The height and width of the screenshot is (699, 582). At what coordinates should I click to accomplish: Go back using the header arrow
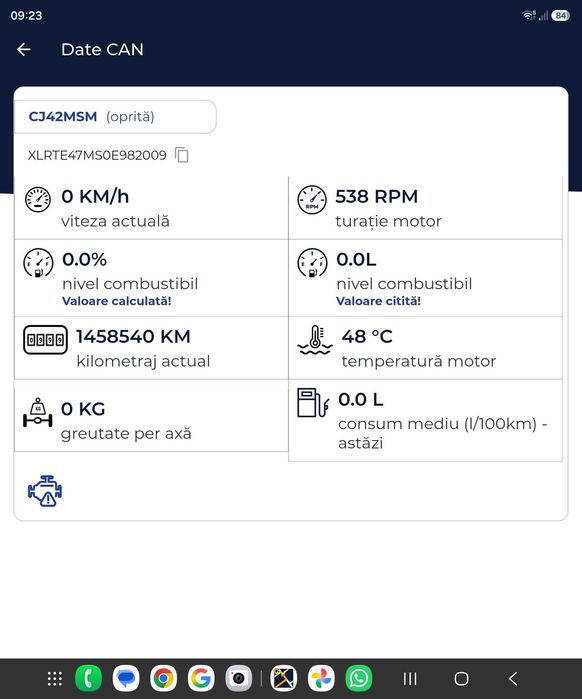point(24,49)
